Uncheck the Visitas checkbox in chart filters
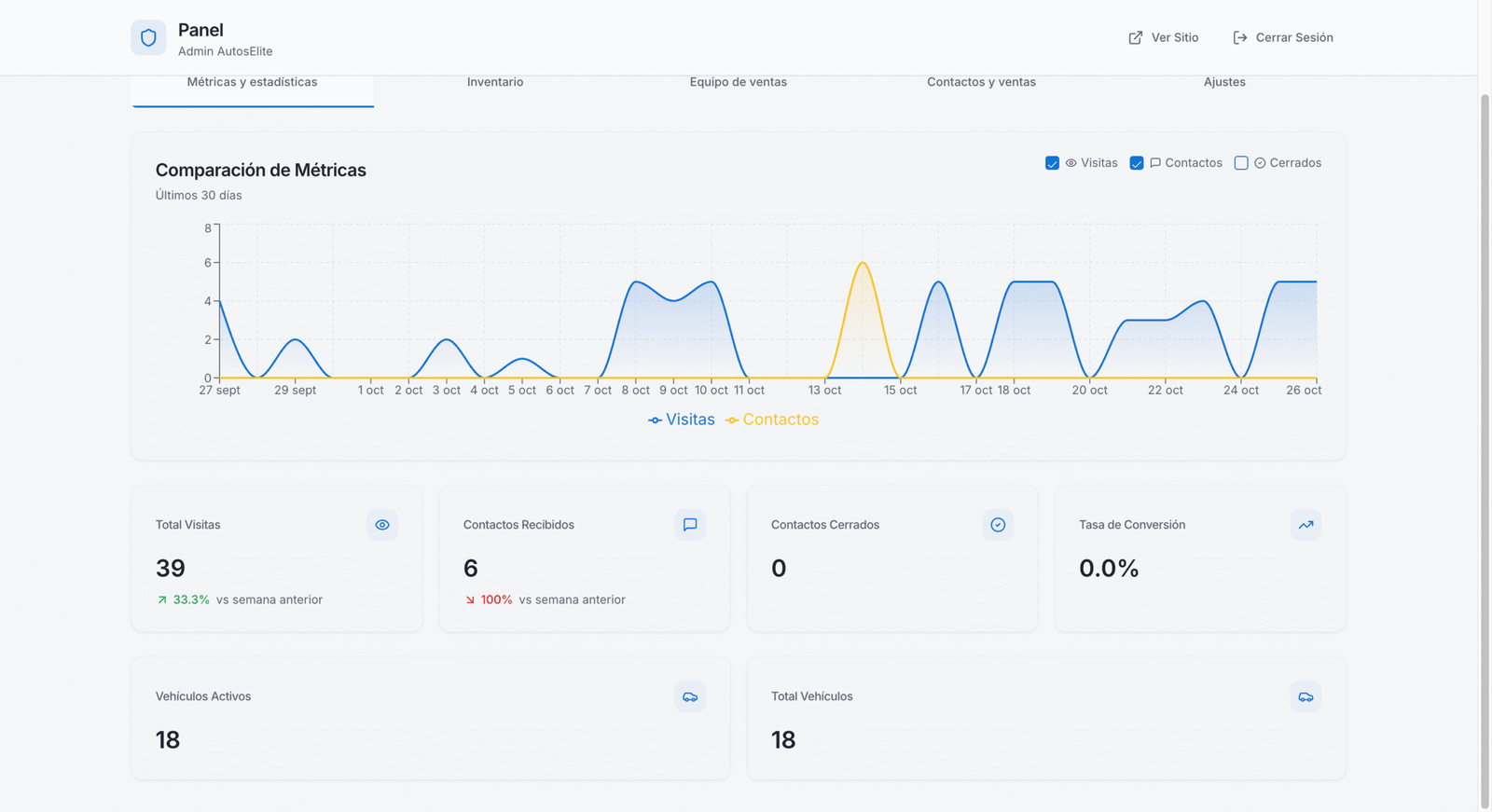Image resolution: width=1492 pixels, height=812 pixels. click(x=1052, y=163)
